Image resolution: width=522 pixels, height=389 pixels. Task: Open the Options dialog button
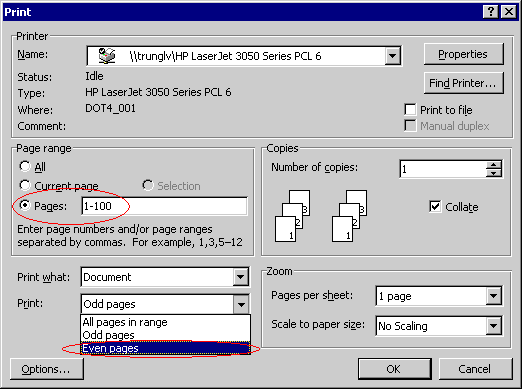point(47,369)
